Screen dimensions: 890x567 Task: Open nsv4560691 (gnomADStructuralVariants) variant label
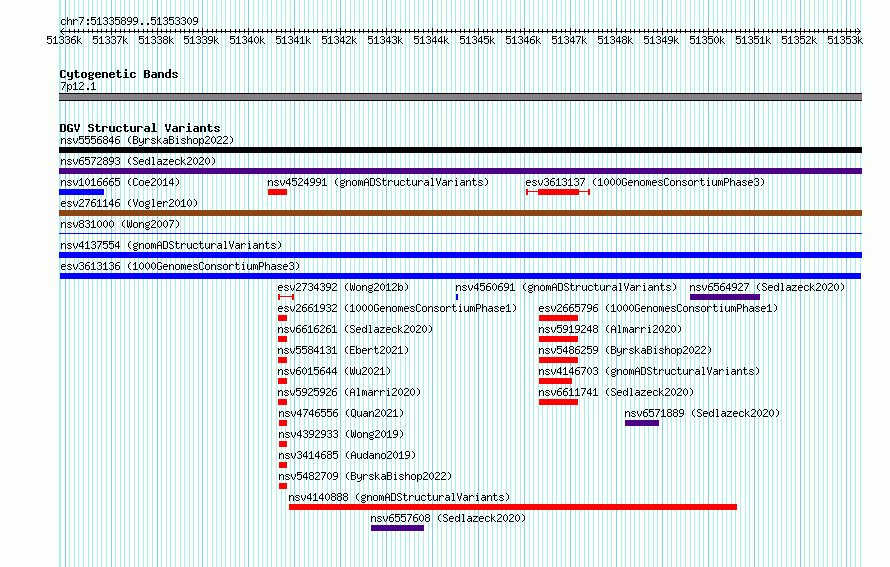[566, 287]
